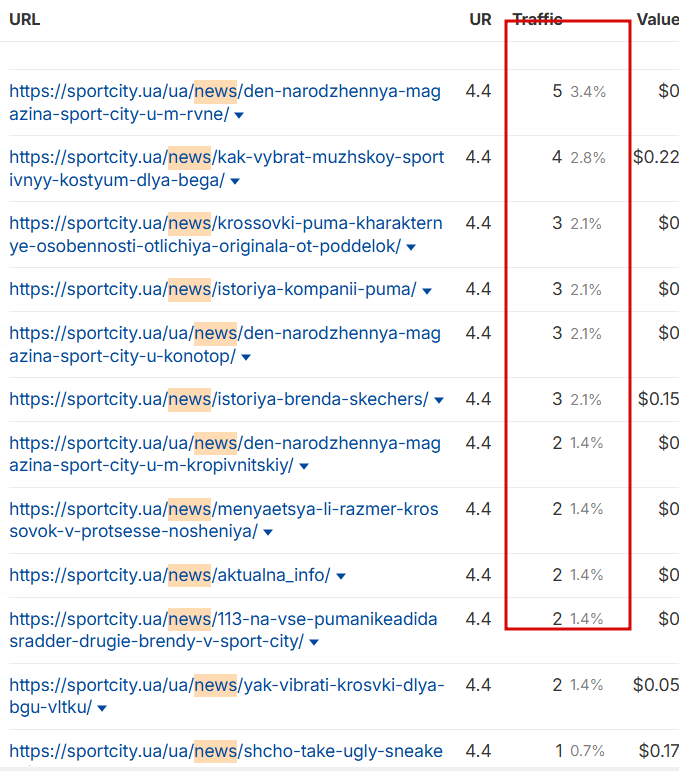Select the $0.22 value cell
This screenshot has width=679, height=771.
656,157
